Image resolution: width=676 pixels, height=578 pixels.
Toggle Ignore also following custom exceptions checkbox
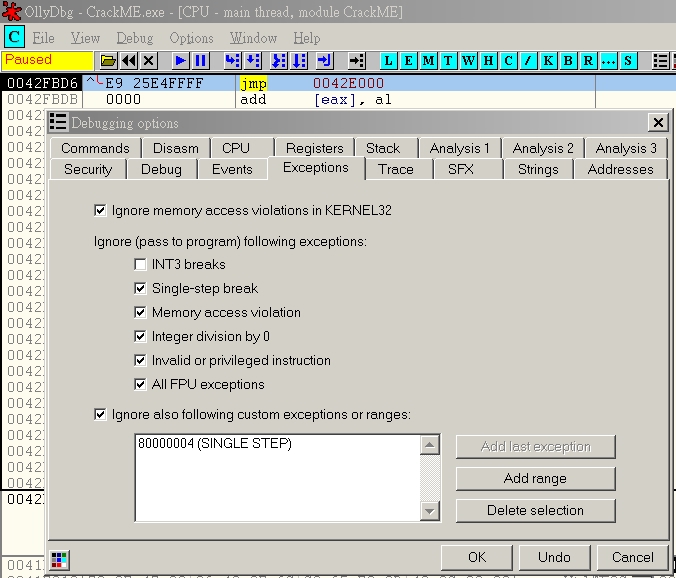(100, 415)
